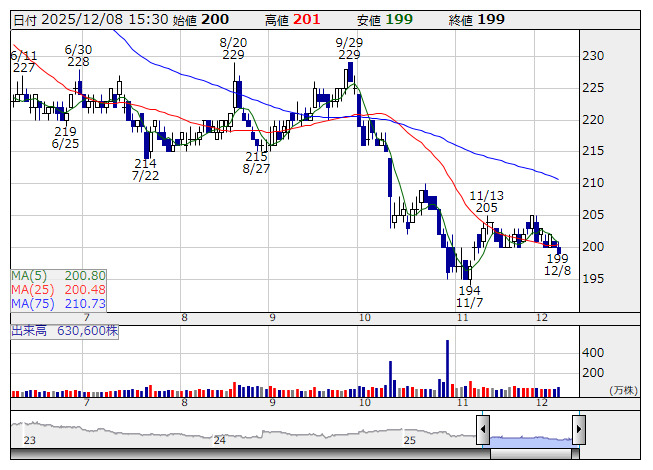Viewport: 653px width, 470px height.
Task: Click the MA(75) legend value 210.73
Action: 85,303
